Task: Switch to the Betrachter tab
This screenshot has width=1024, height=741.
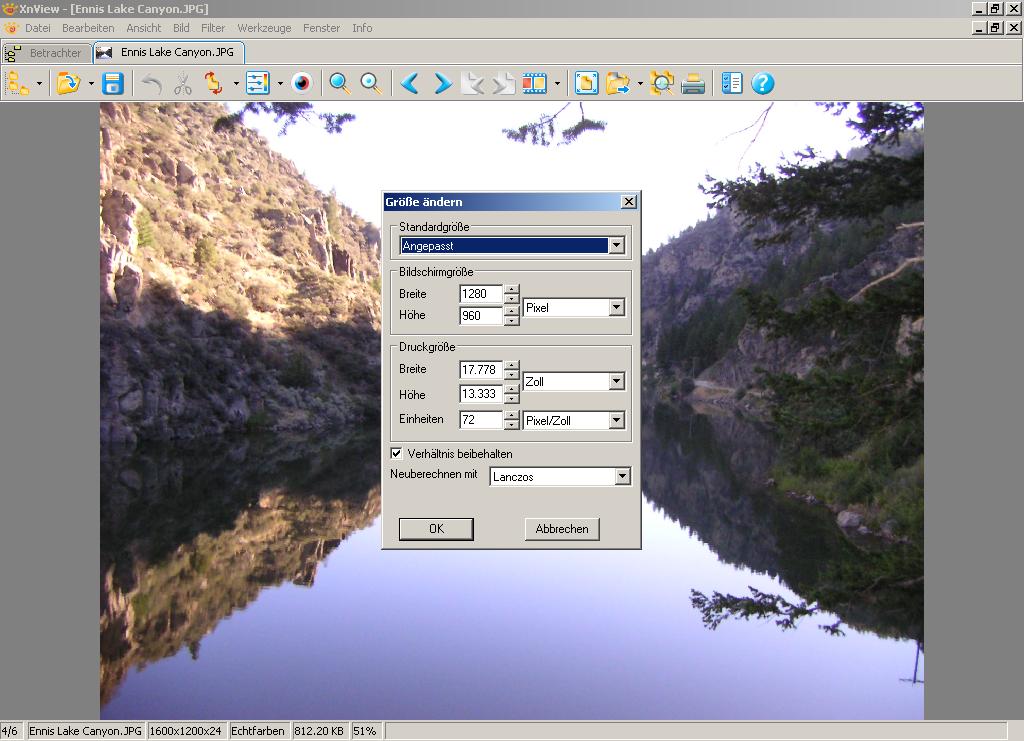Action: point(47,53)
